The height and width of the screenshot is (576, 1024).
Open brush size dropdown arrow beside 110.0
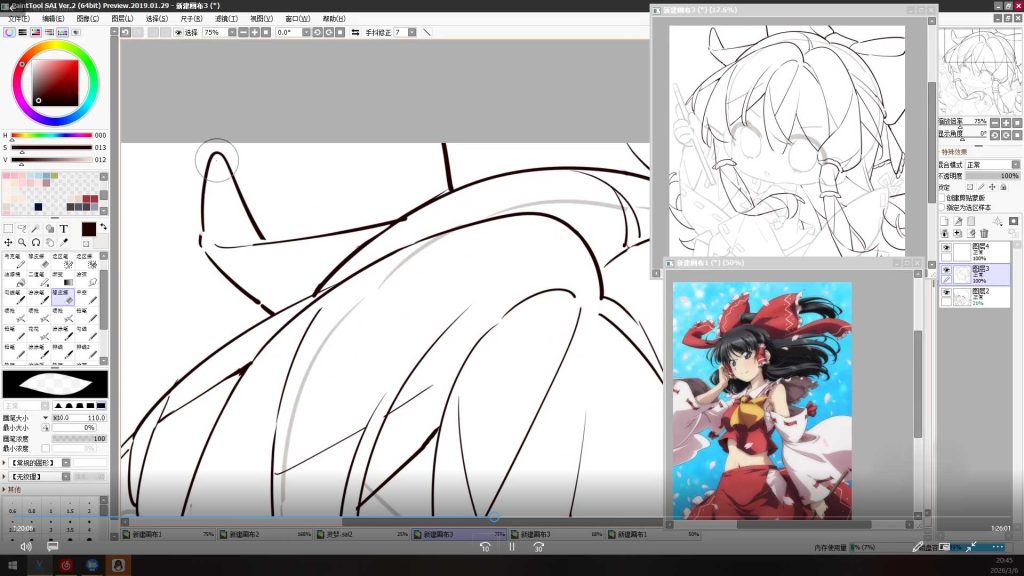tap(45, 417)
